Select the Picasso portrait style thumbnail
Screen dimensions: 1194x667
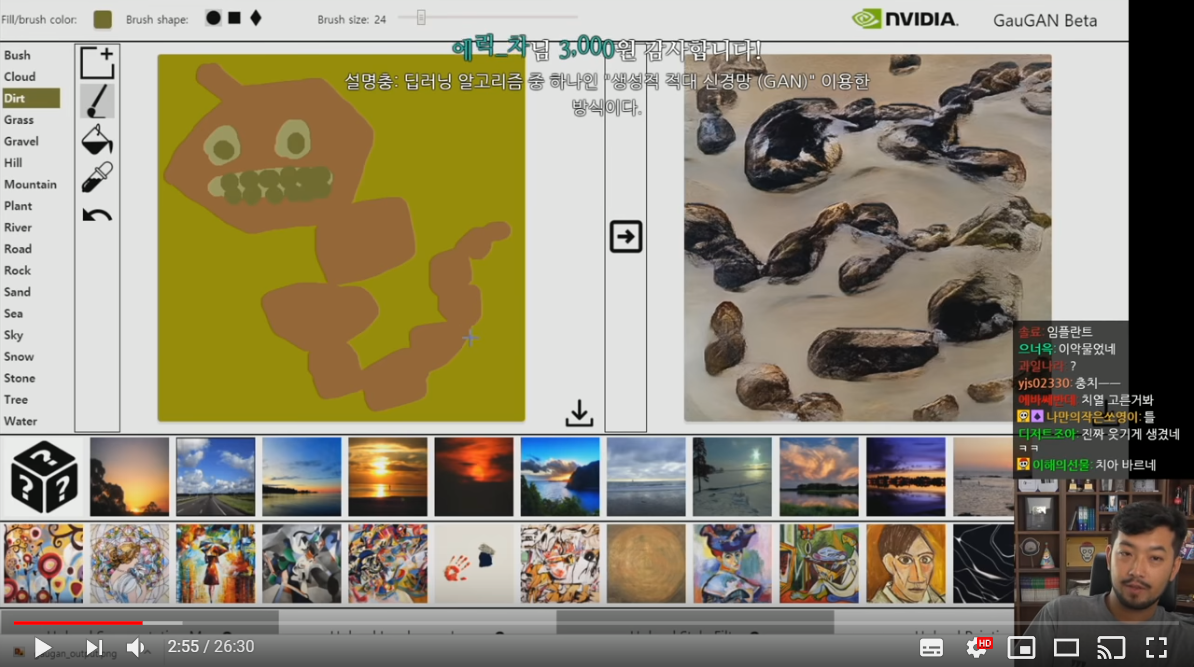coord(906,563)
